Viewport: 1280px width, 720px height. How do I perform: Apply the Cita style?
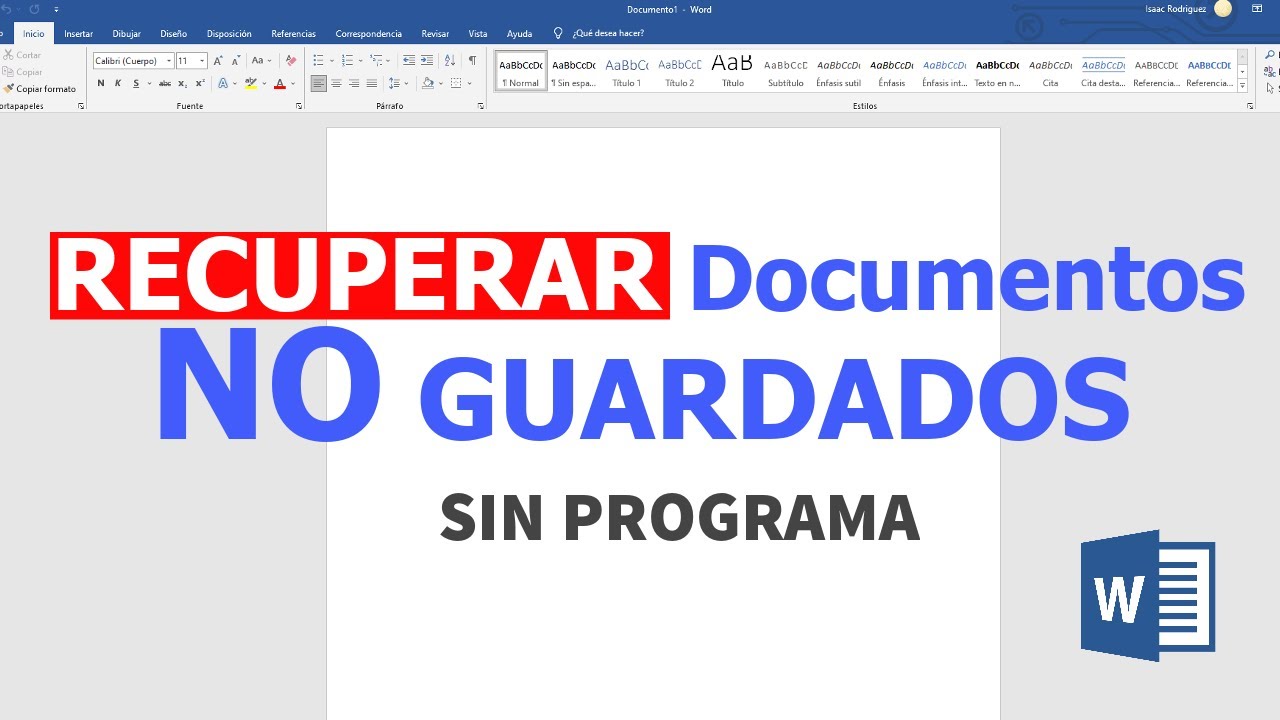(1050, 71)
